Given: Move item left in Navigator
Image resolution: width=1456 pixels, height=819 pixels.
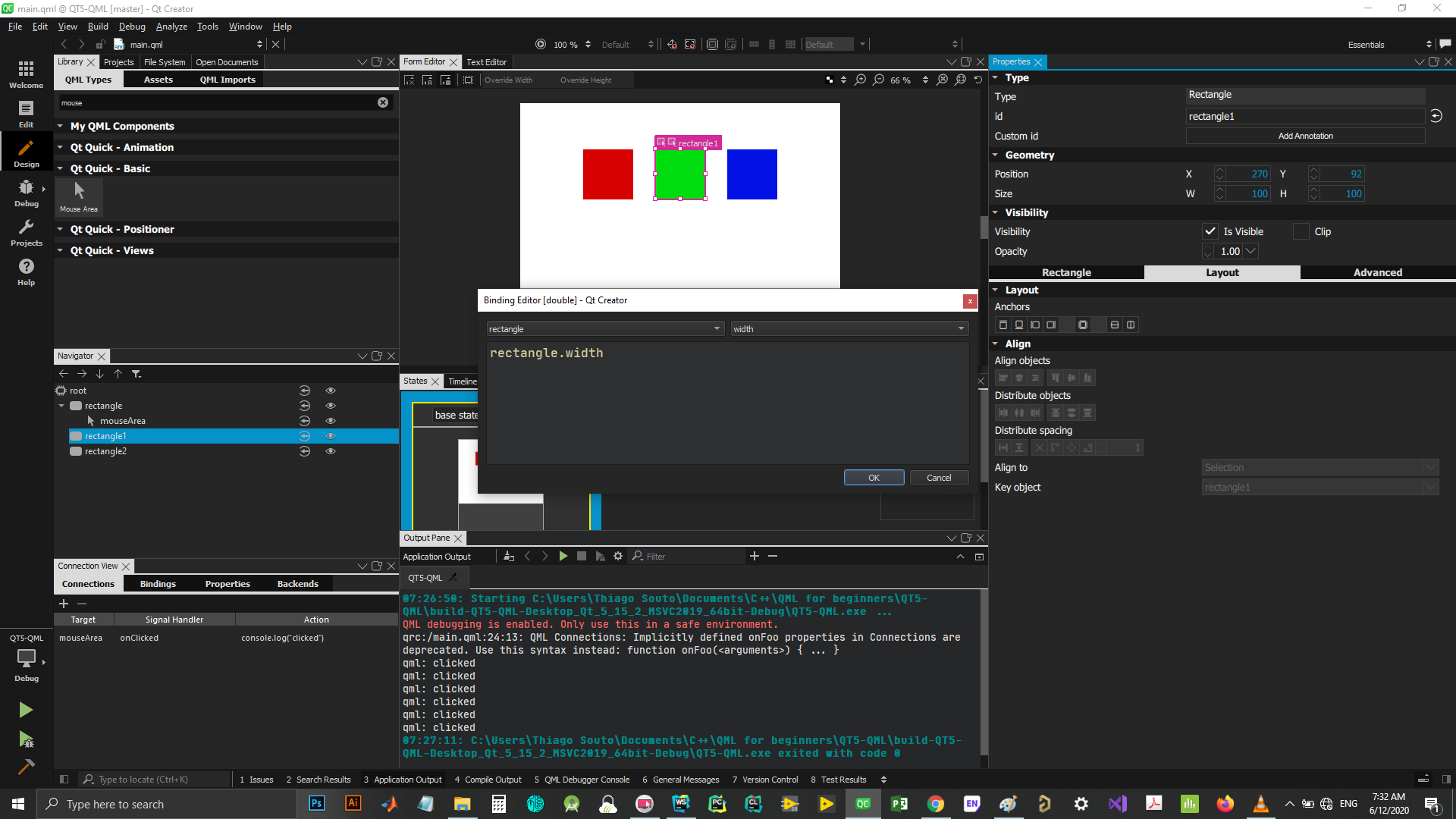Looking at the screenshot, I should click(x=64, y=374).
